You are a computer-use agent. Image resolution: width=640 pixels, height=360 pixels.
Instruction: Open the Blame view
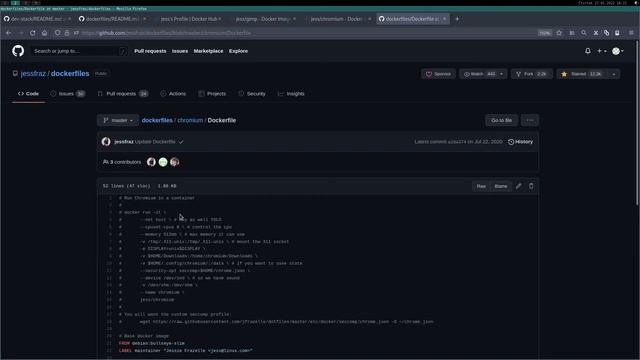pos(501,186)
